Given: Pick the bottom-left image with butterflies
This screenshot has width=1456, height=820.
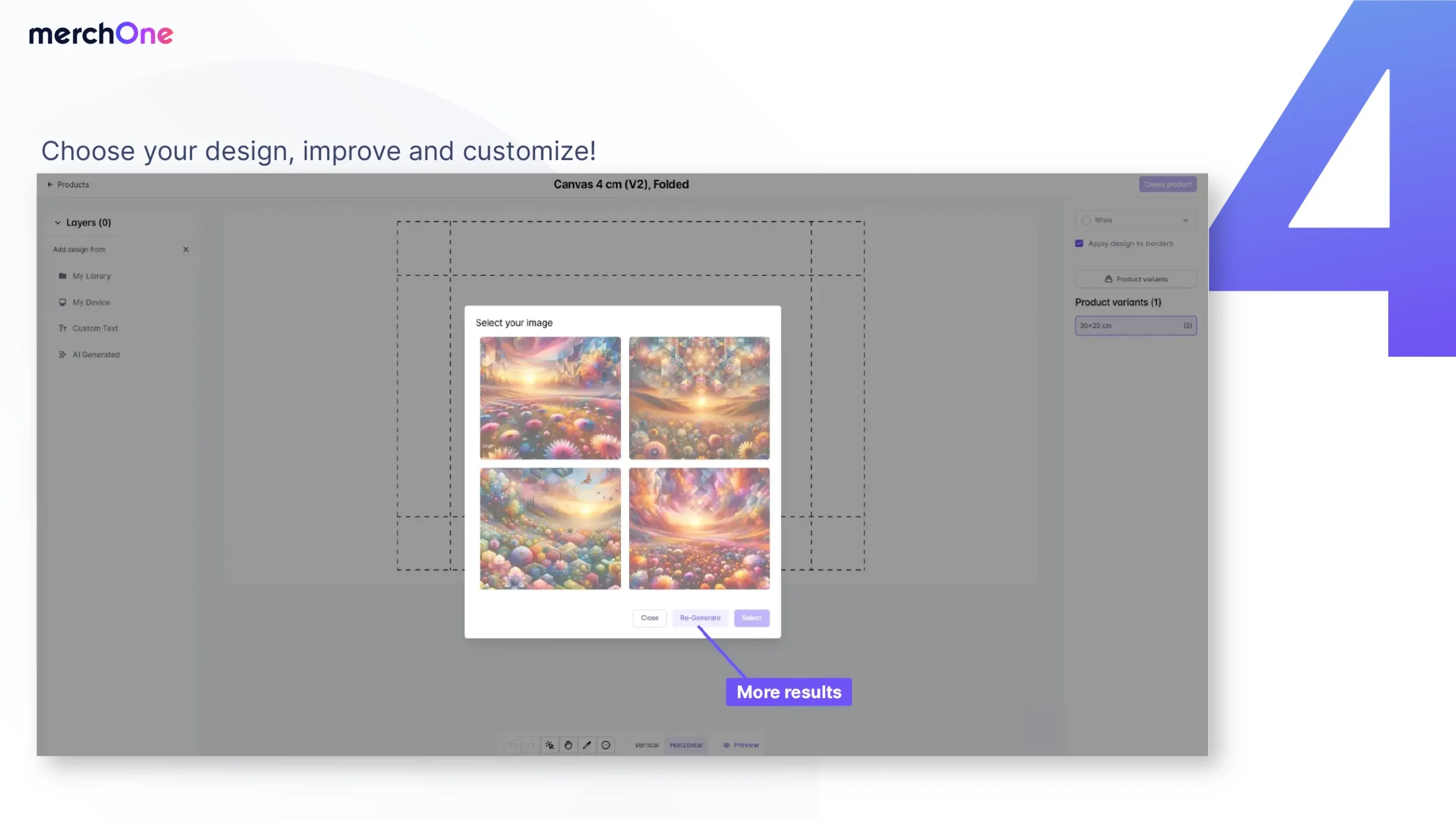Looking at the screenshot, I should 550,529.
